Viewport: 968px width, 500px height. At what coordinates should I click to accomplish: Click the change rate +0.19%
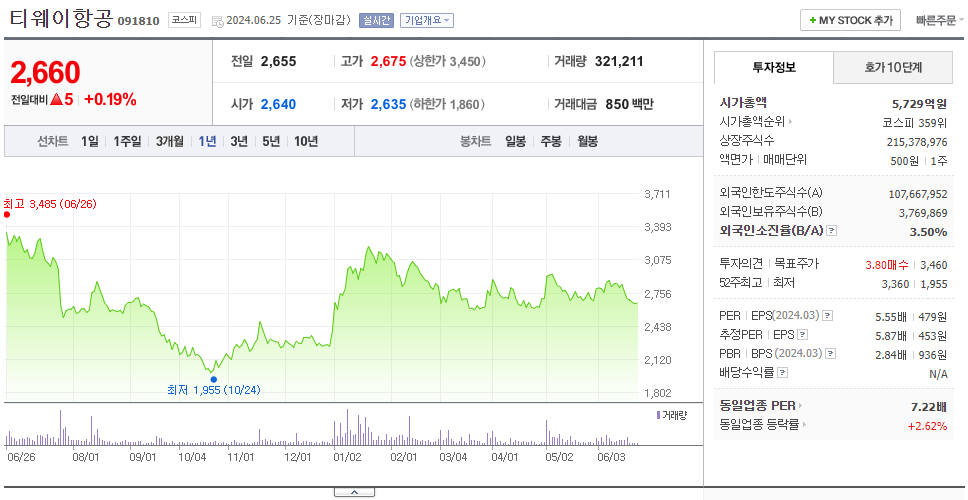pyautogui.click(x=111, y=99)
